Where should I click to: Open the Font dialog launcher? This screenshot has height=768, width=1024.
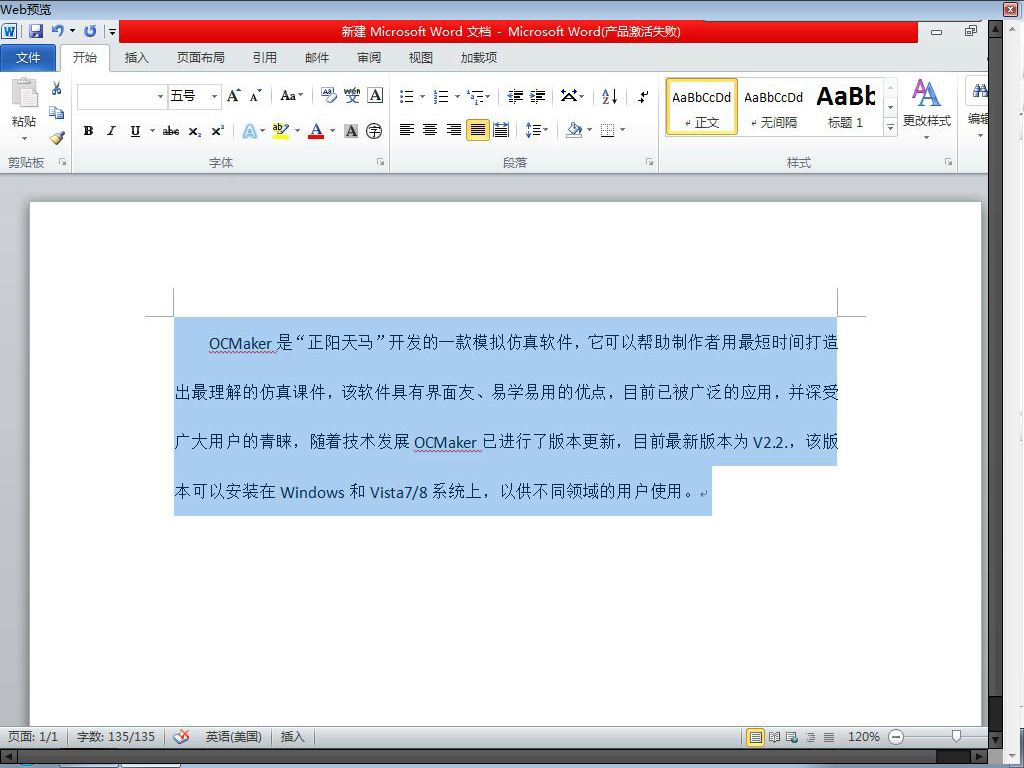(x=380, y=162)
